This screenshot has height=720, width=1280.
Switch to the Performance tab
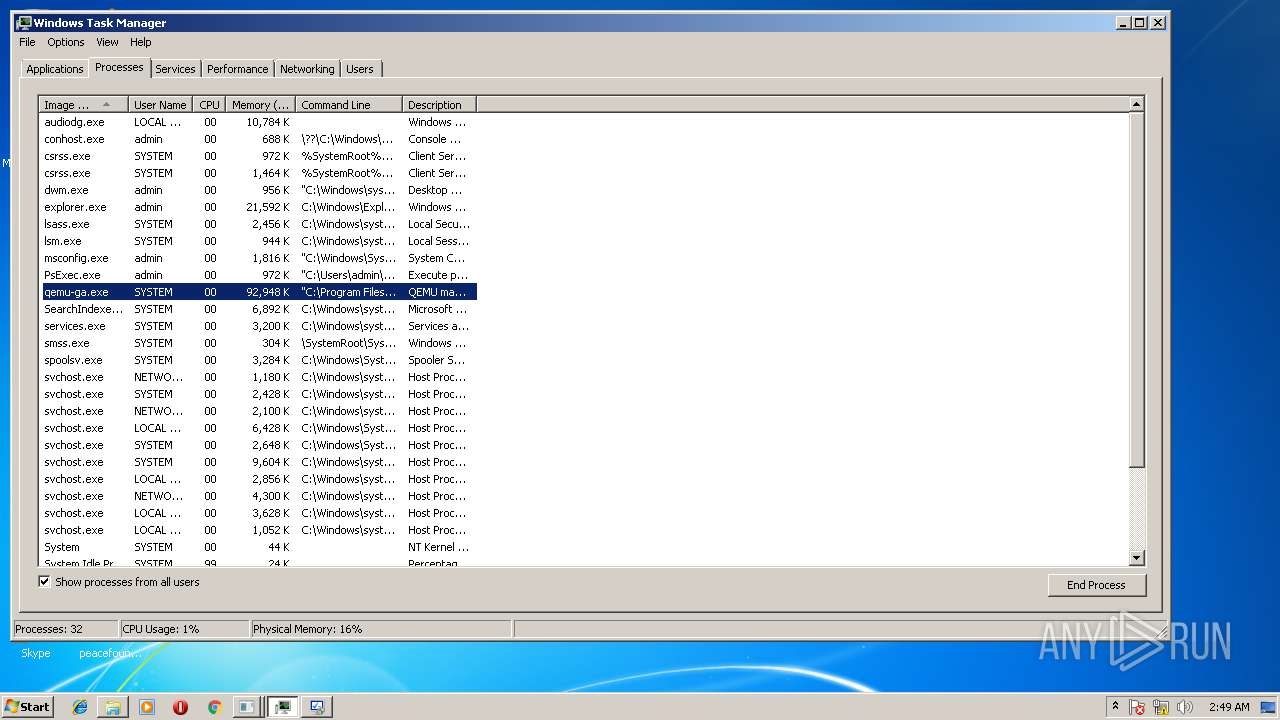click(238, 69)
